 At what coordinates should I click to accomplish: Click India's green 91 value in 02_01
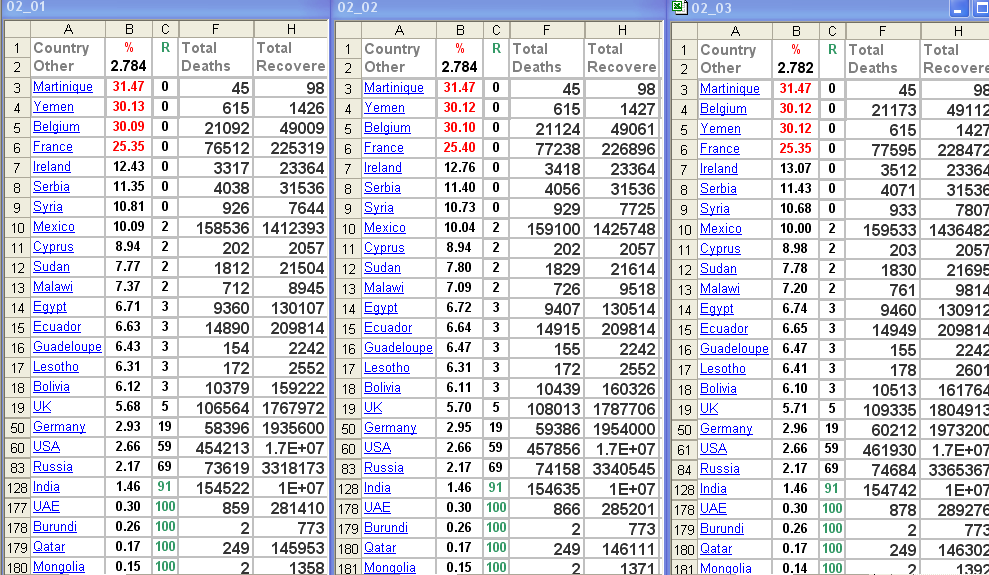coord(165,487)
